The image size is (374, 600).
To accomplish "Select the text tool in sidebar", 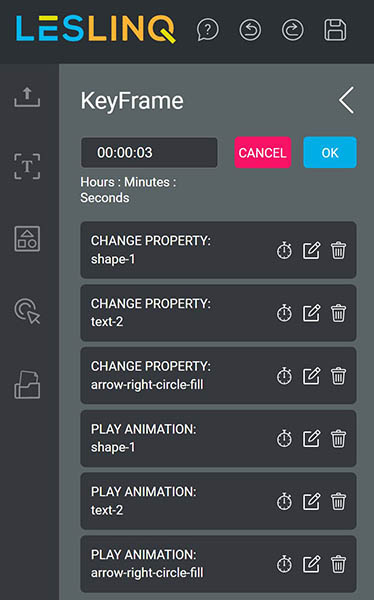I will [x=27, y=166].
